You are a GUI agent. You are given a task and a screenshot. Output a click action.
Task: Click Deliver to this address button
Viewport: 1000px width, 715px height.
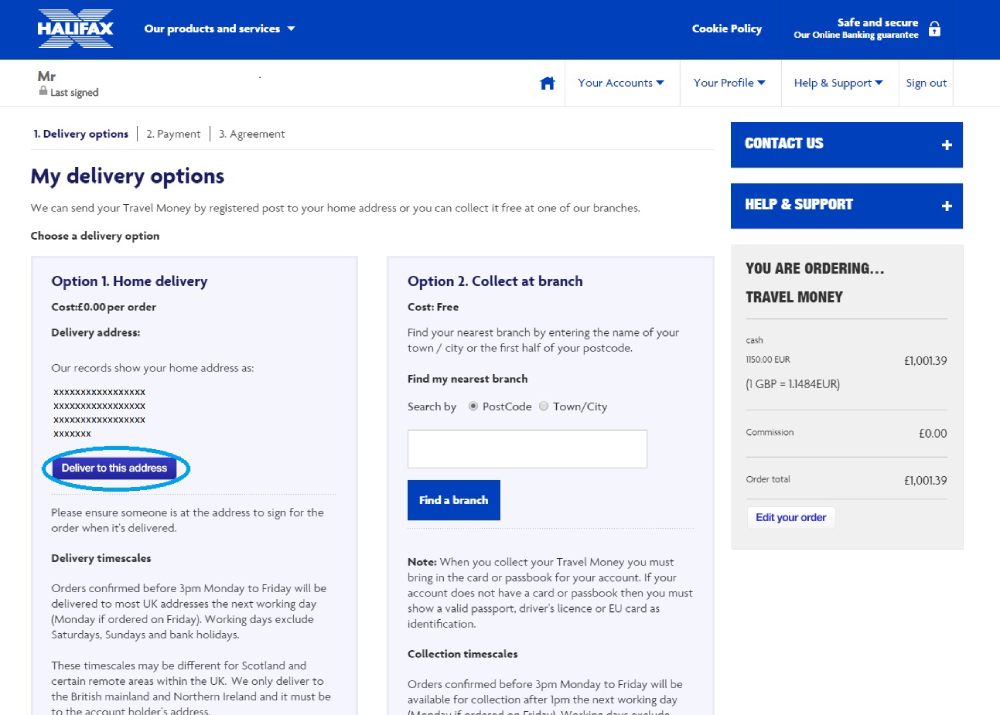115,468
